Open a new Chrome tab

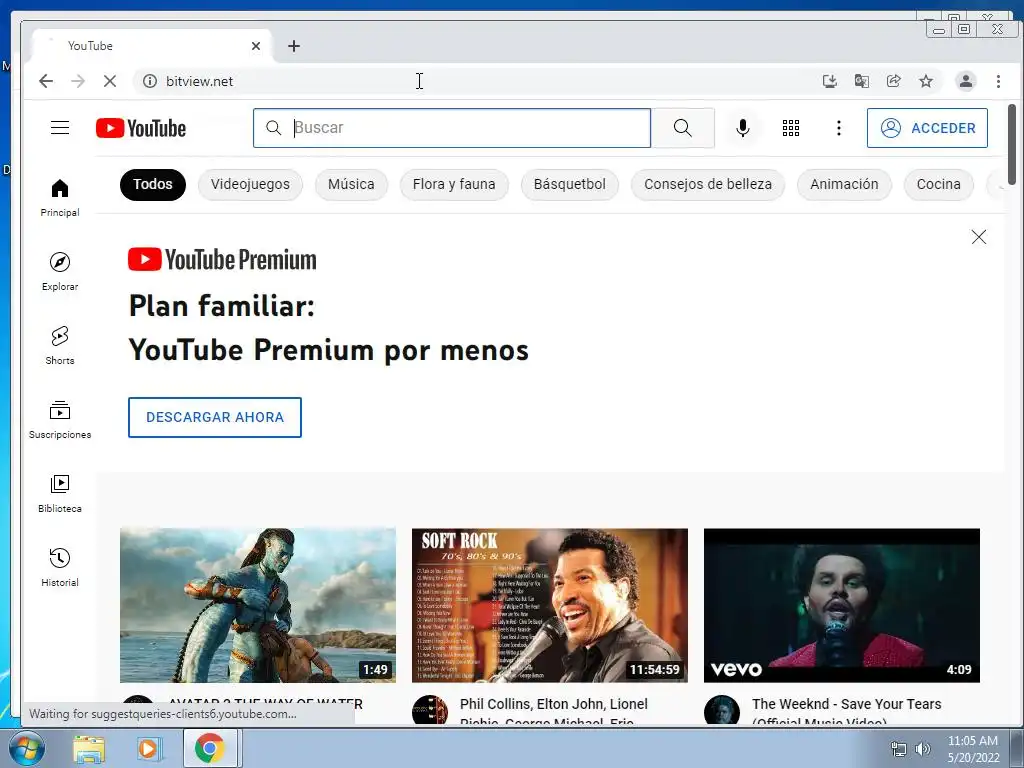294,46
